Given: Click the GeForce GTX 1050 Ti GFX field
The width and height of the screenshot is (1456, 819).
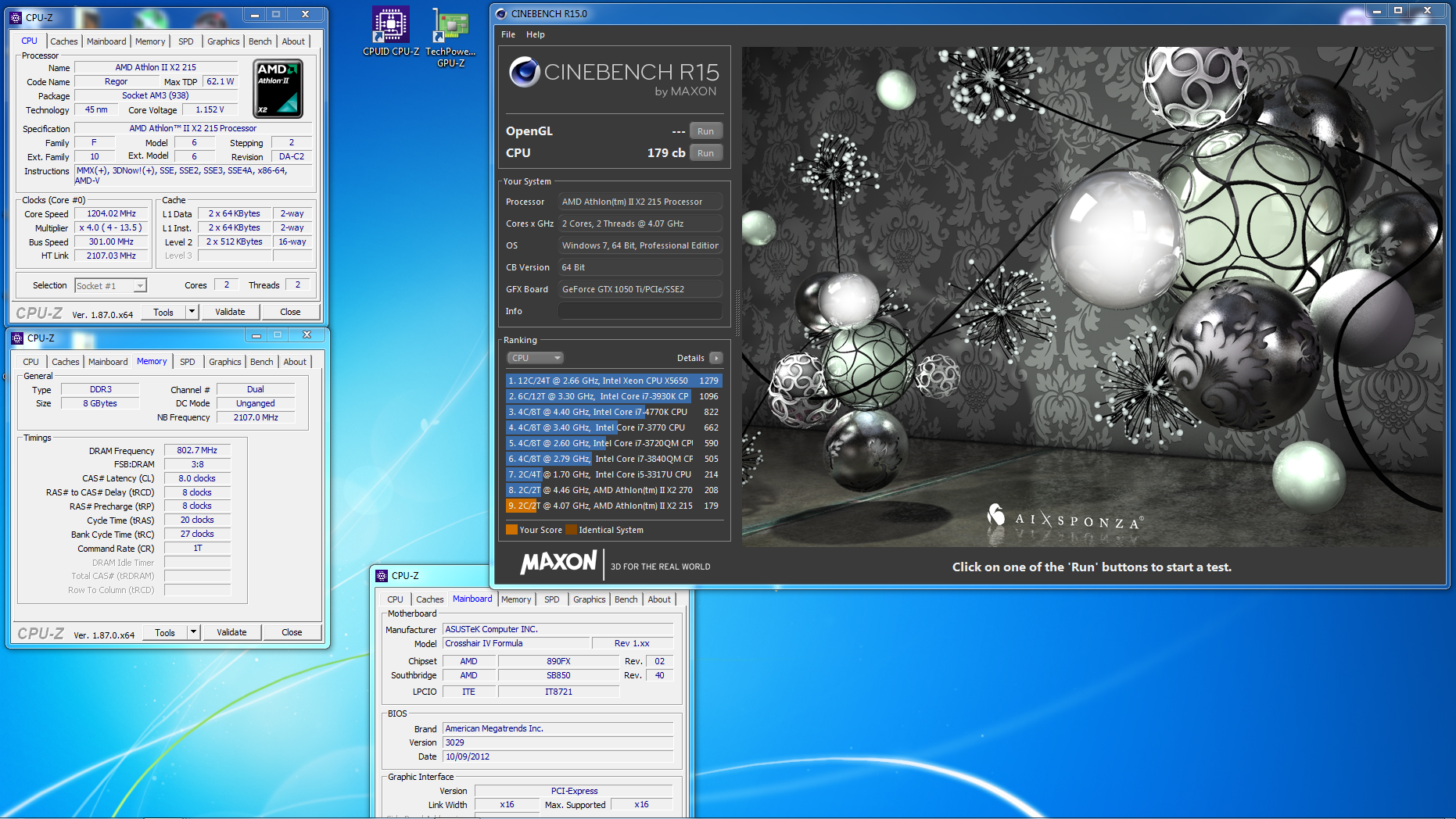Looking at the screenshot, I should click(640, 289).
